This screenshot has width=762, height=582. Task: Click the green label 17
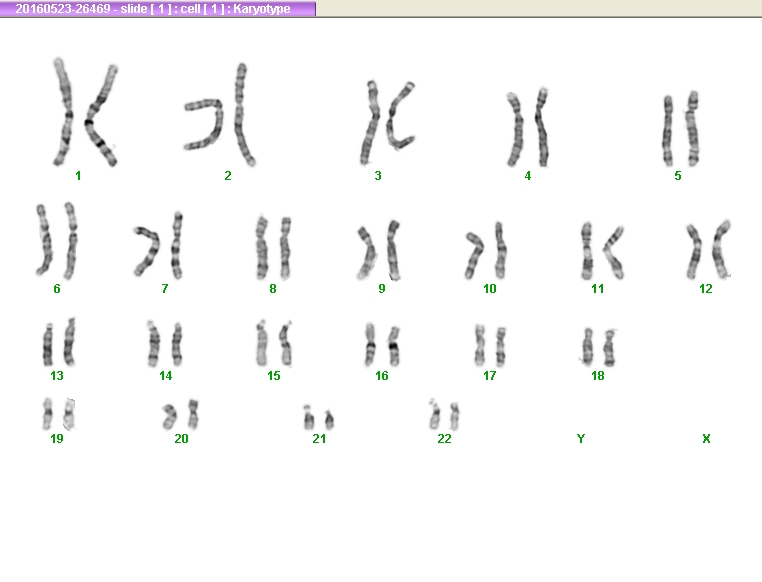(490, 376)
